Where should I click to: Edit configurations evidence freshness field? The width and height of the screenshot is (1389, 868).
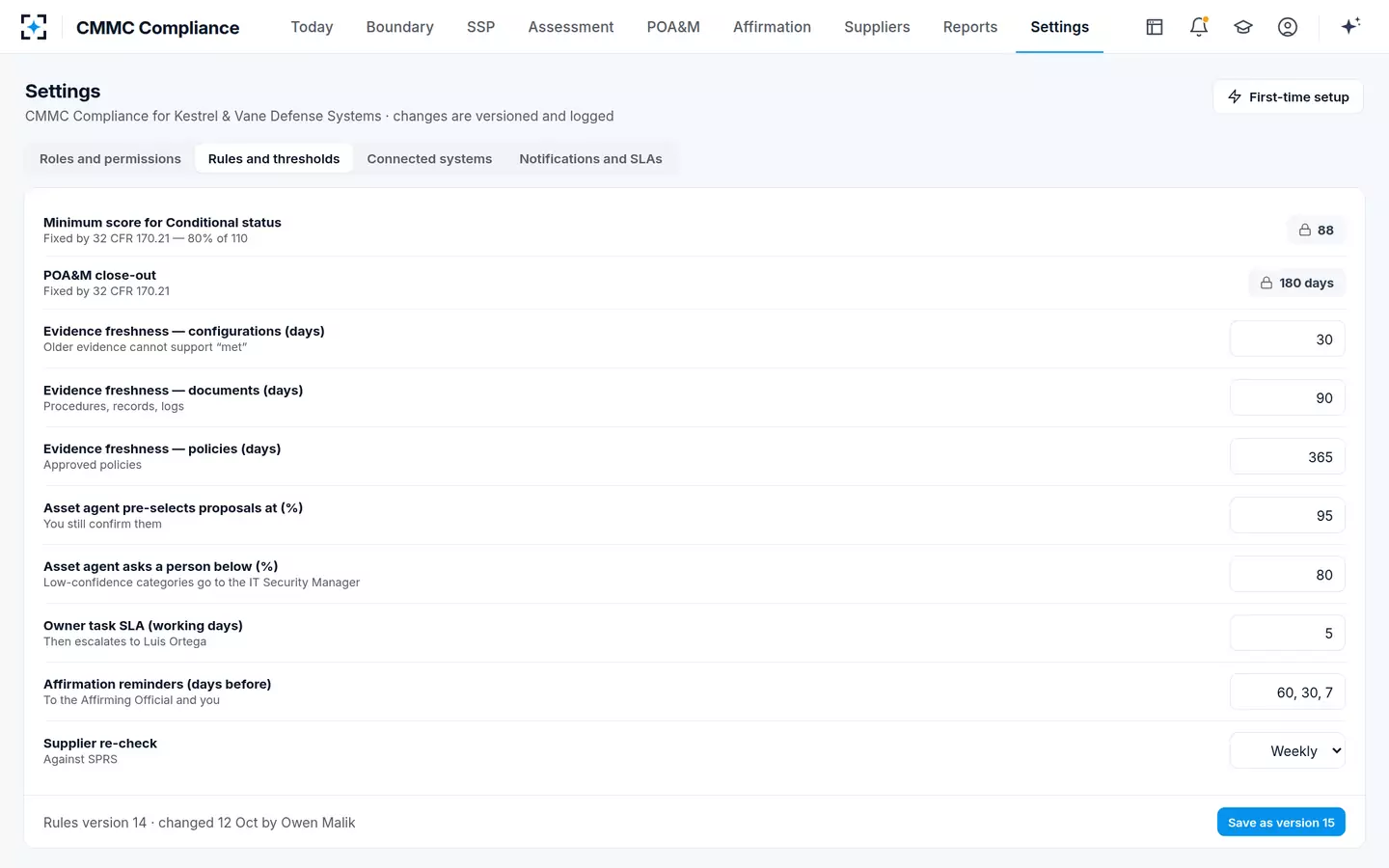point(1288,339)
